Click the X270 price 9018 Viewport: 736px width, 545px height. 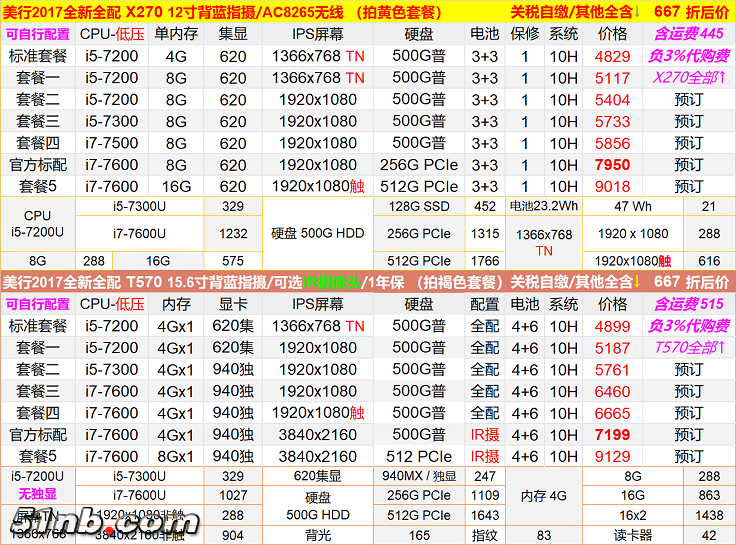point(612,186)
